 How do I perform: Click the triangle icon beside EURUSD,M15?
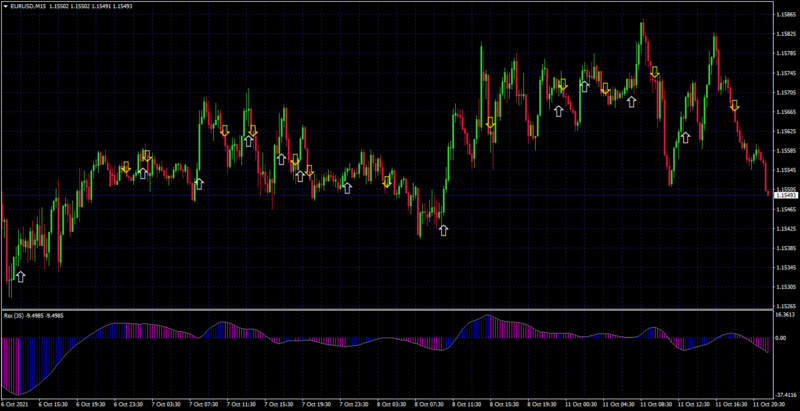point(6,7)
